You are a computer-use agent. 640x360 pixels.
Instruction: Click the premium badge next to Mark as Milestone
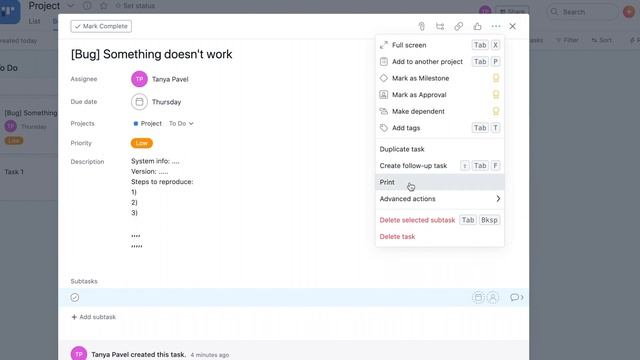(496, 78)
